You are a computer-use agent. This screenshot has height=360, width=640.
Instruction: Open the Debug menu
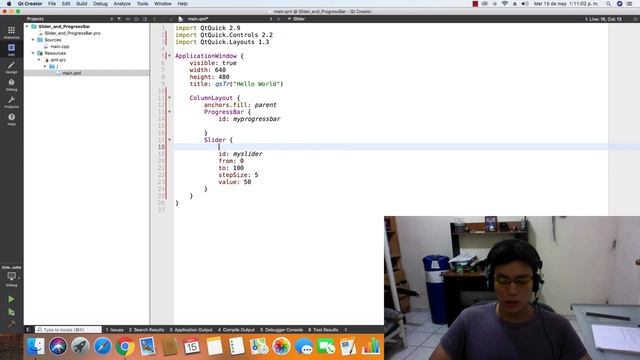tap(100, 4)
